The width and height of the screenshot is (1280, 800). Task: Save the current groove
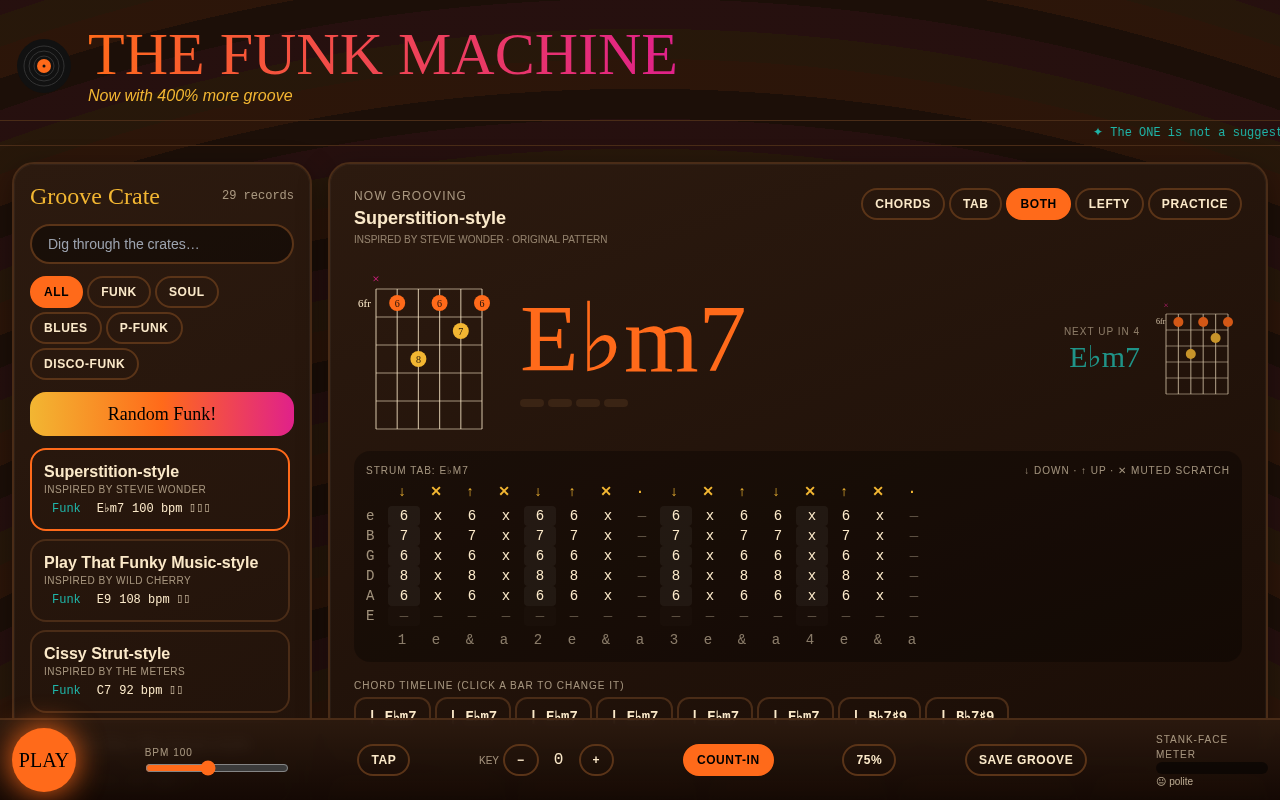[x=1026, y=760]
